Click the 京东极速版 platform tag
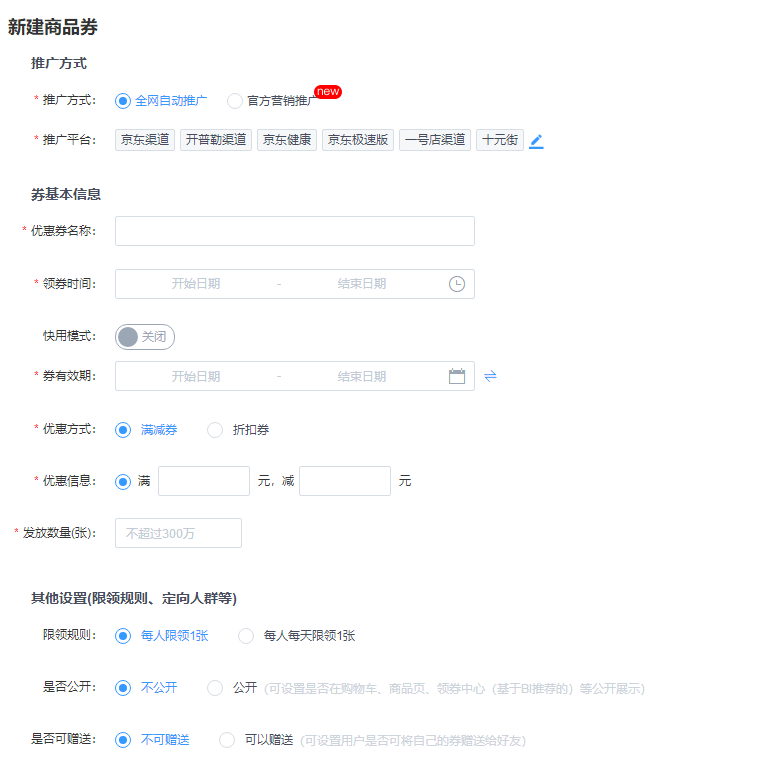The height and width of the screenshot is (767, 784). tap(358, 140)
